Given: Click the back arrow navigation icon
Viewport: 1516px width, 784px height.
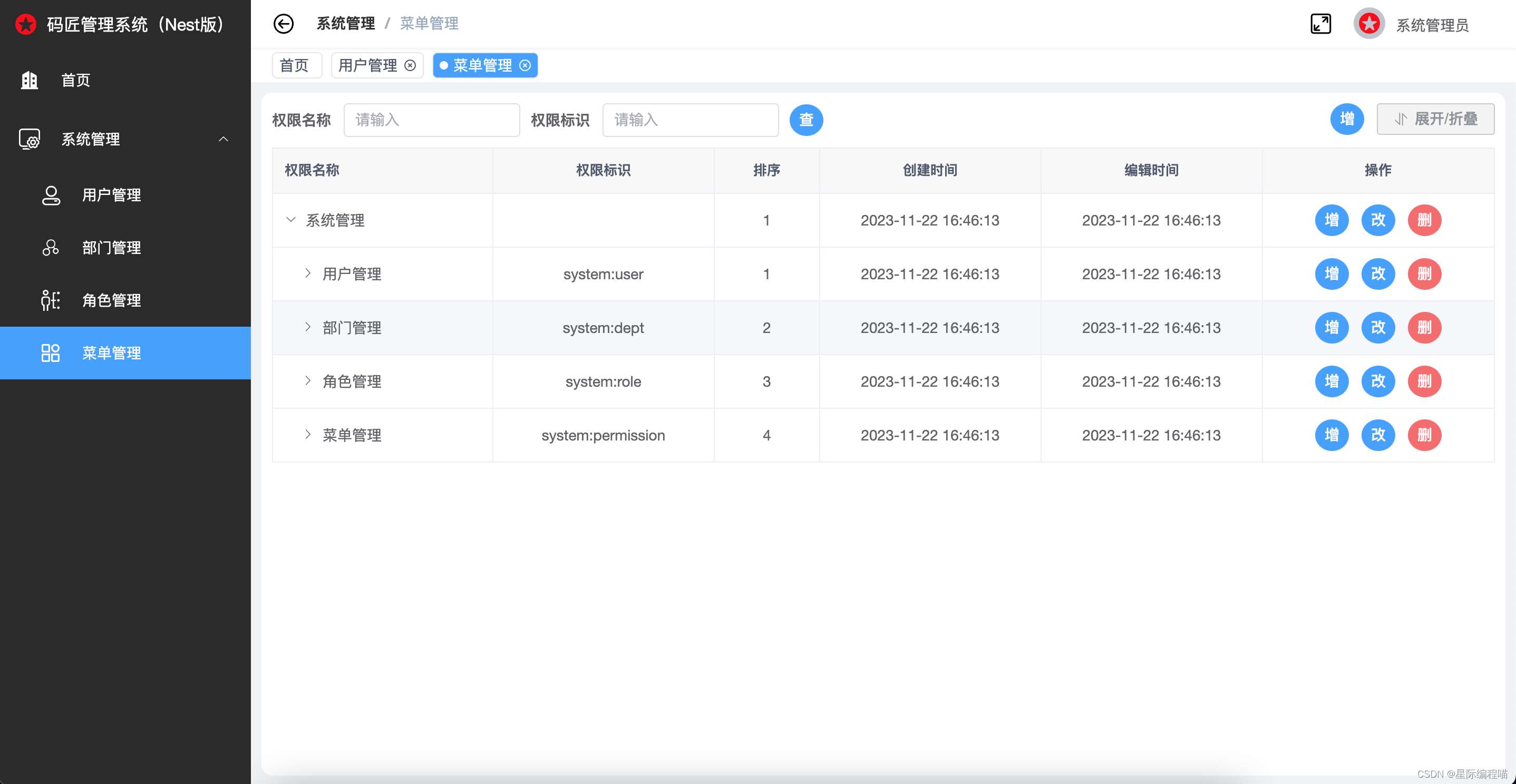Looking at the screenshot, I should click(x=284, y=24).
